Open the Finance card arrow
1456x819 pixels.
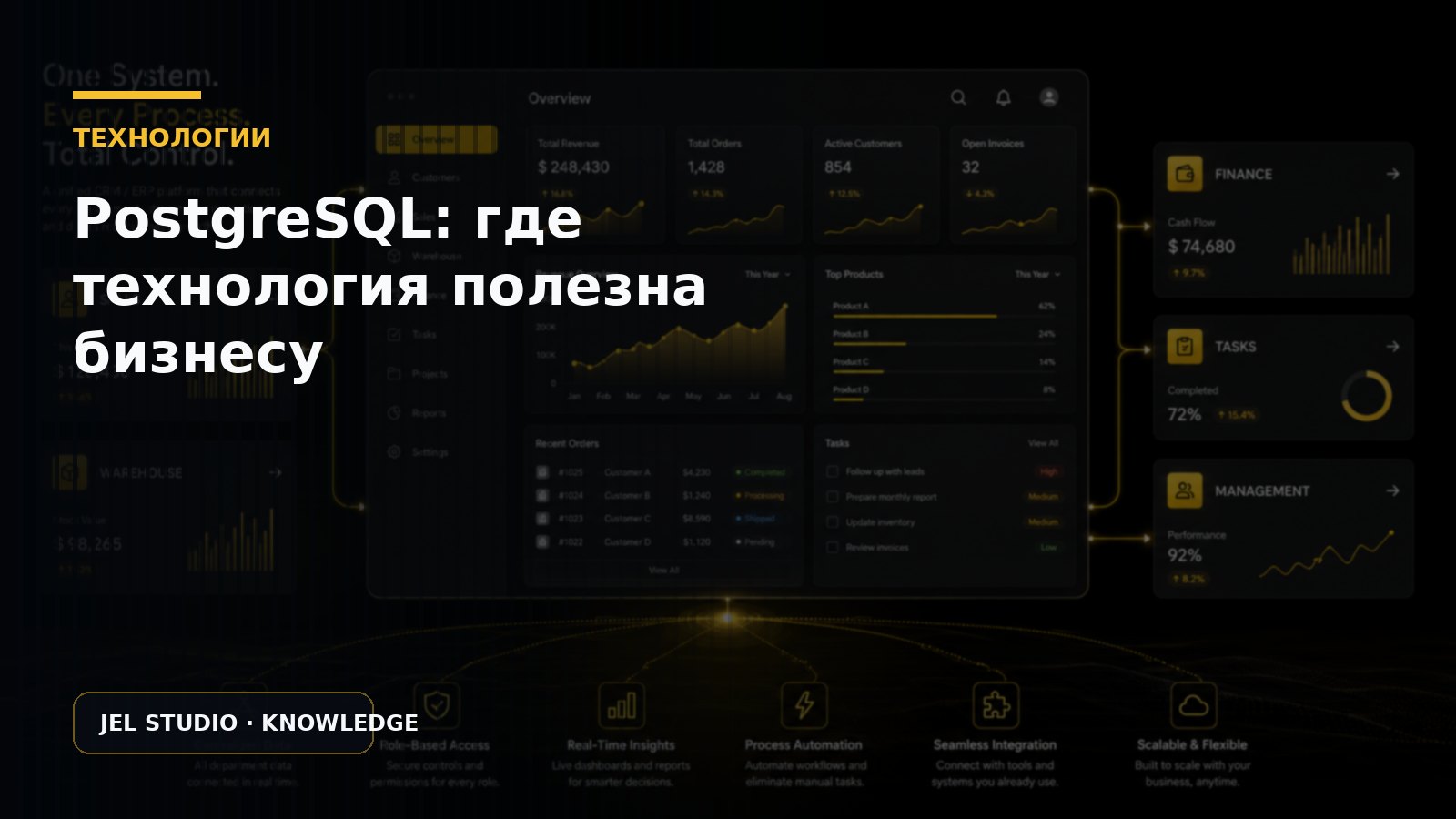click(x=1392, y=174)
